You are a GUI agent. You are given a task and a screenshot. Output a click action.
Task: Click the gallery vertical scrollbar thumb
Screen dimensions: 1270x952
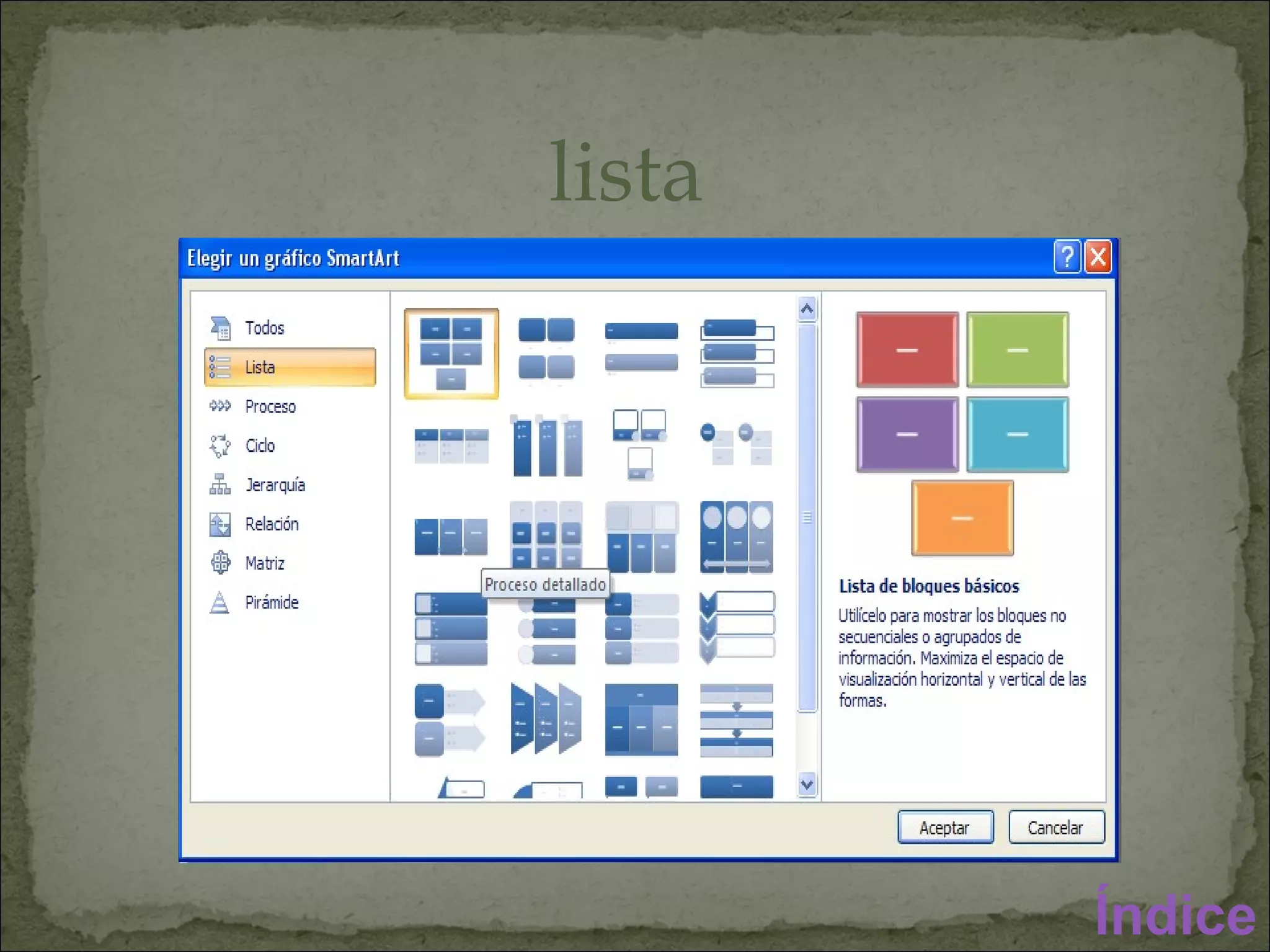807,518
